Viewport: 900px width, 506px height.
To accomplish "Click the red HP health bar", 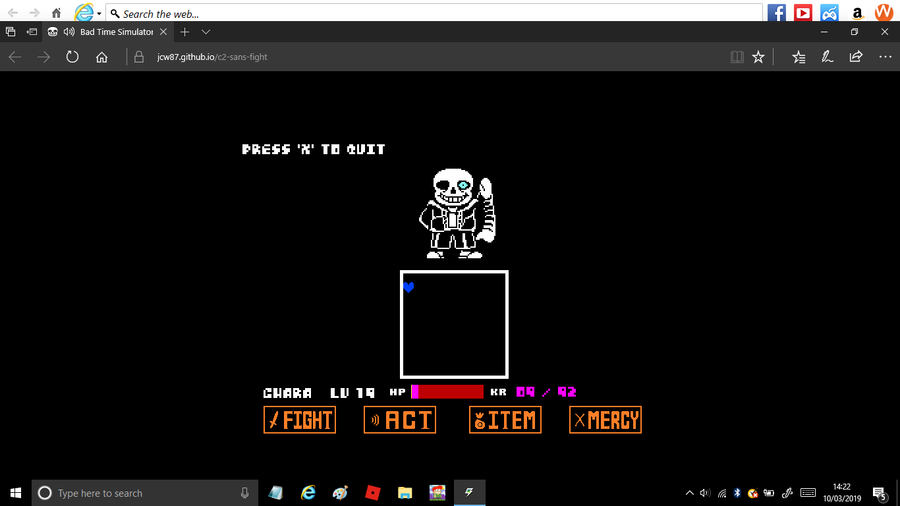I will pyautogui.click(x=448, y=392).
